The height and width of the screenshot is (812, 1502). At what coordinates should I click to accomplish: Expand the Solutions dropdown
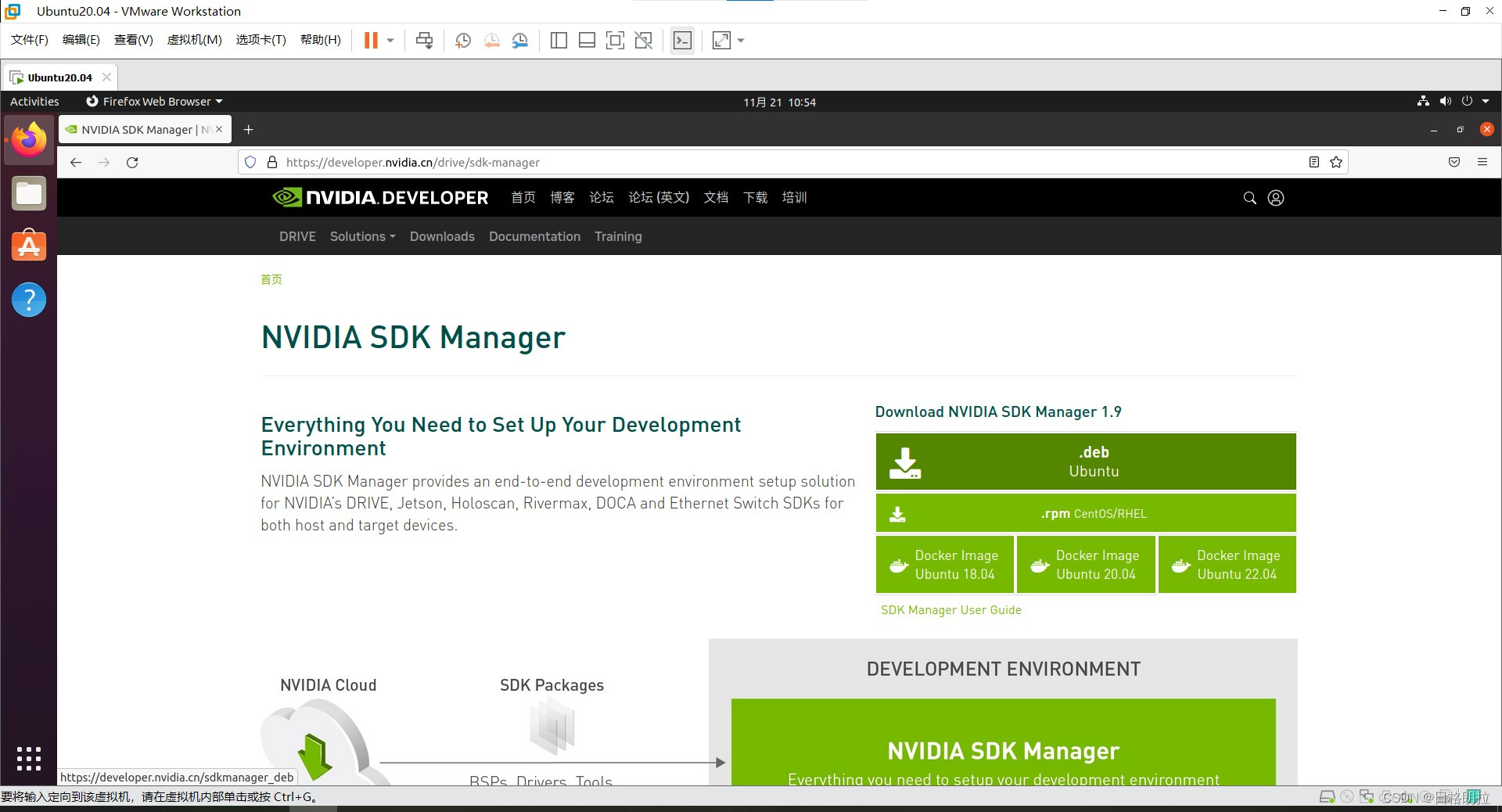(362, 236)
